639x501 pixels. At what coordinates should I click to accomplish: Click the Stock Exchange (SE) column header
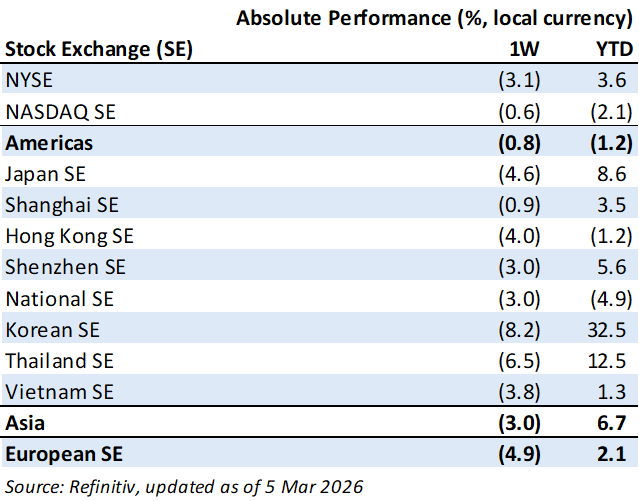click(99, 49)
